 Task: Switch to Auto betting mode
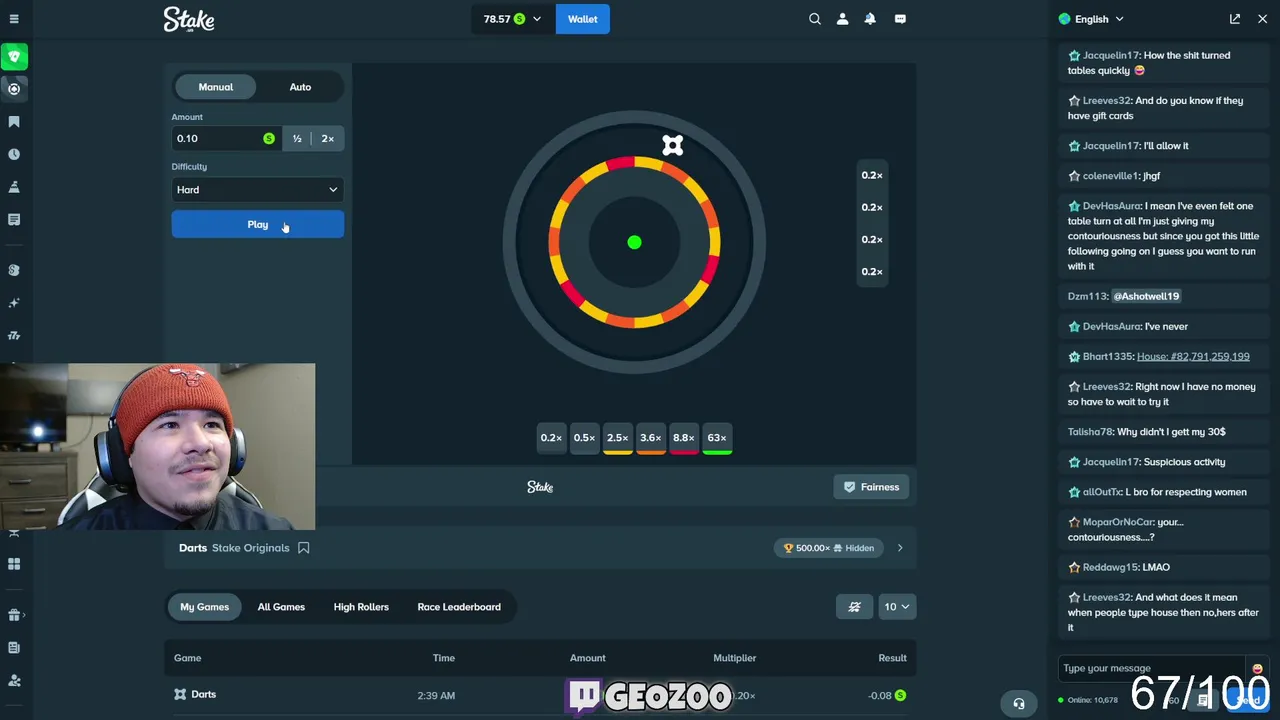click(x=300, y=87)
